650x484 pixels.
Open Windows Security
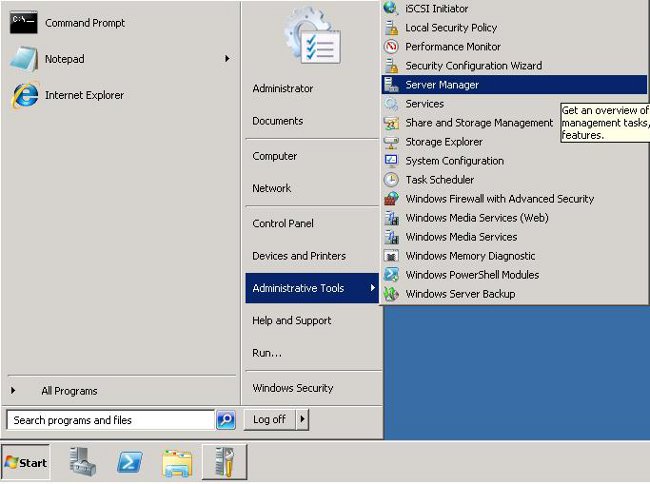293,388
